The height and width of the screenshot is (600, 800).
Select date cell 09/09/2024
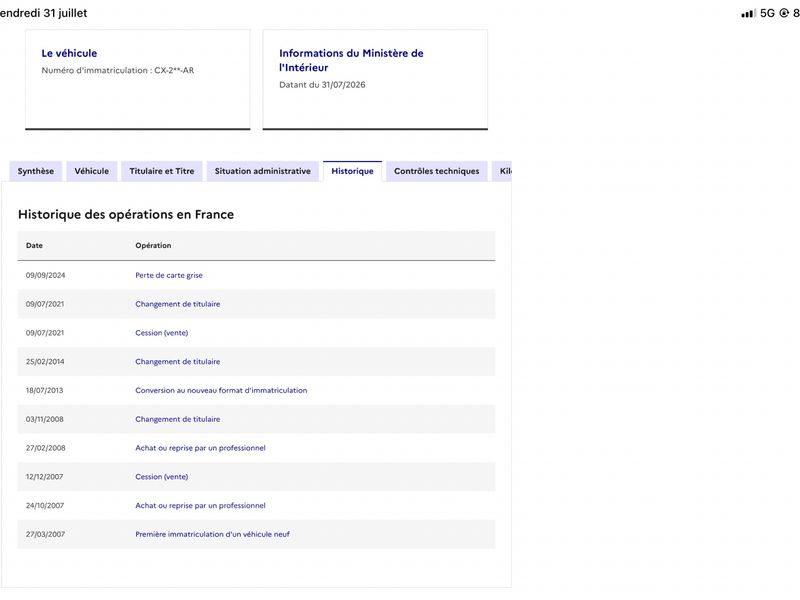coord(45,275)
